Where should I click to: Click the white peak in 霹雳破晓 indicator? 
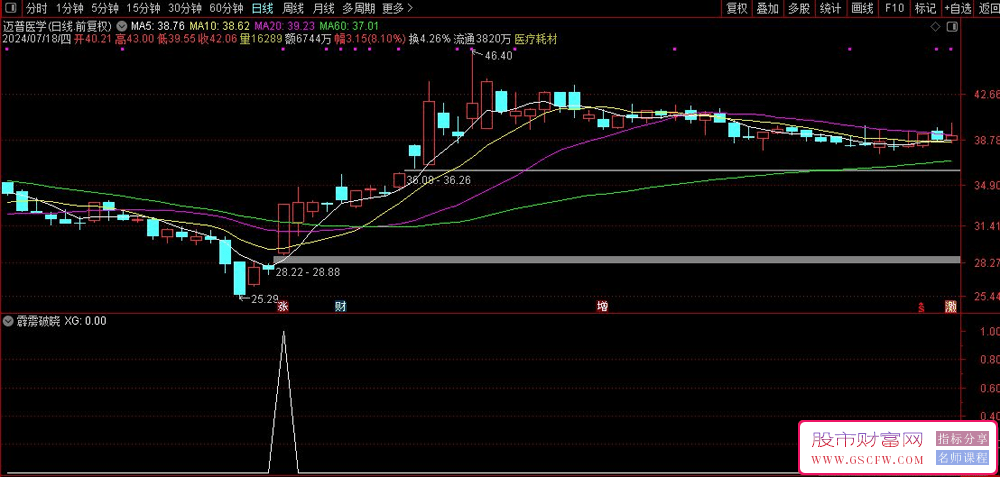(x=284, y=332)
